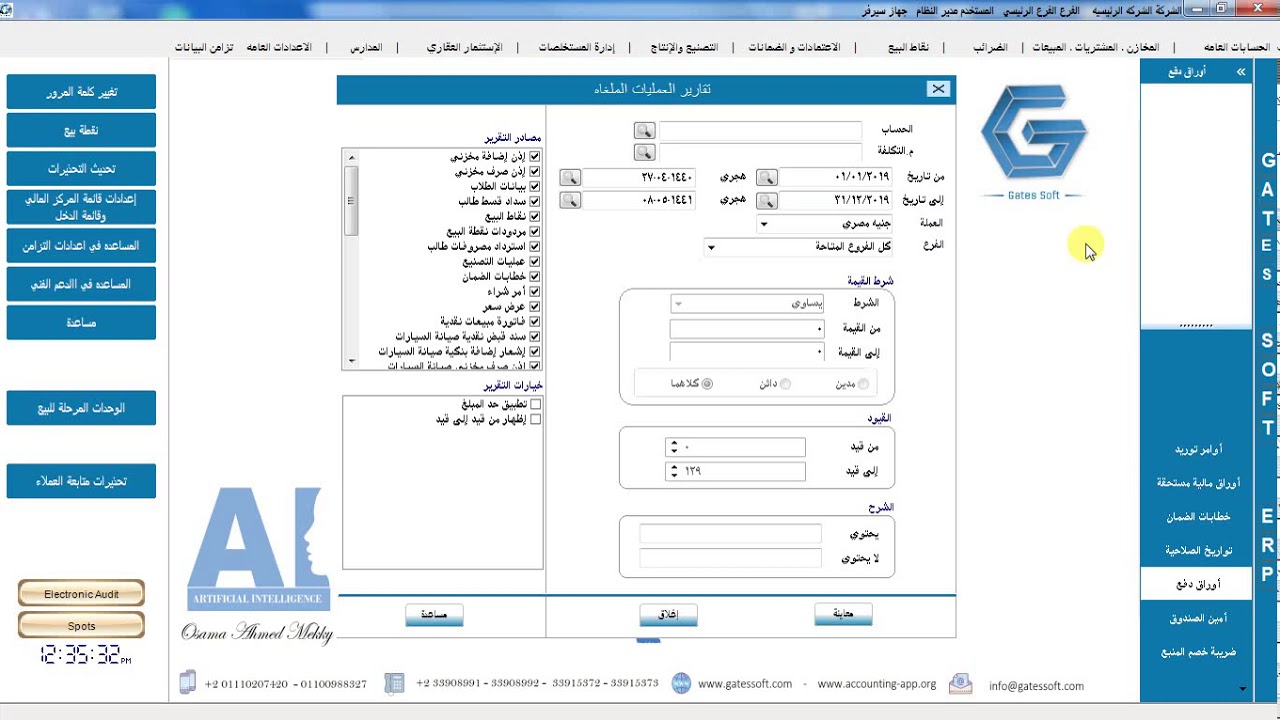Open الحسابات العامه menu
Image resolution: width=1280 pixels, height=720 pixels.
[1236, 47]
